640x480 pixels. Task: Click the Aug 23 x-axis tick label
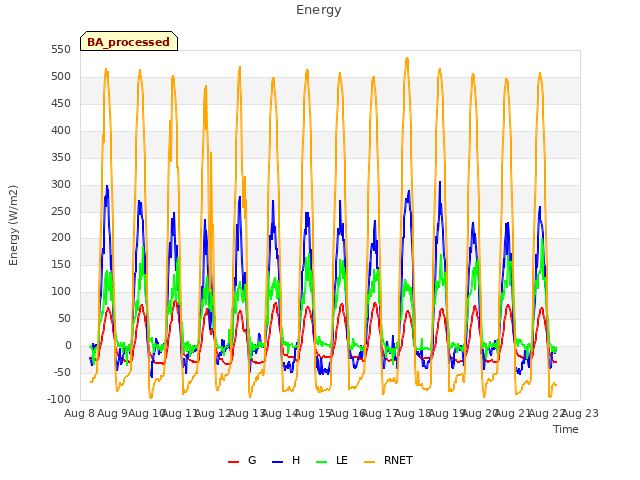tap(580, 413)
